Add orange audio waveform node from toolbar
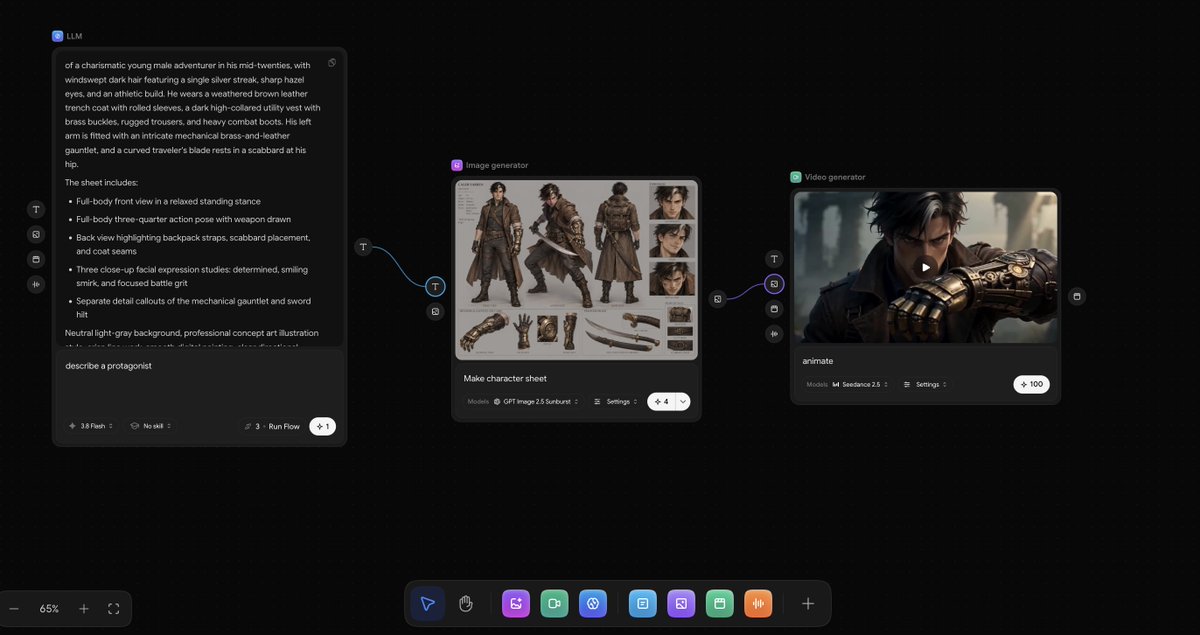Viewport: 1200px width, 635px height. 758,603
